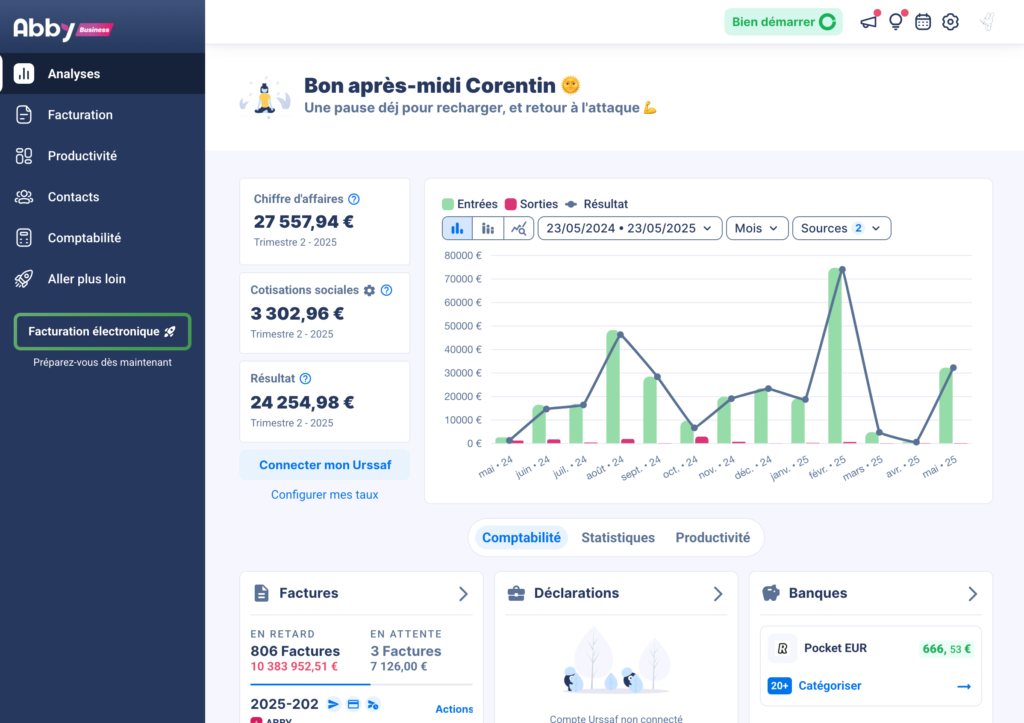1024x723 pixels.
Task: Open the Sources filter dropdown
Action: 841,228
